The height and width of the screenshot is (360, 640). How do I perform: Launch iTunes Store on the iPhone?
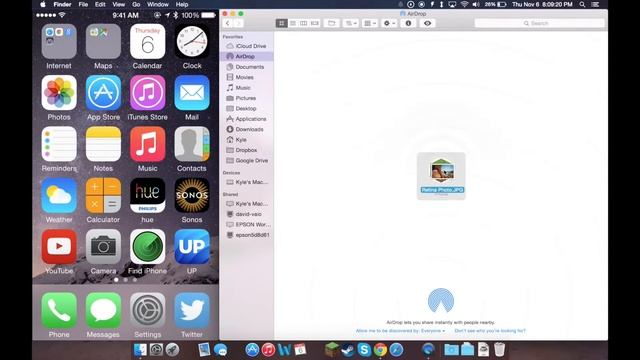(x=147, y=93)
